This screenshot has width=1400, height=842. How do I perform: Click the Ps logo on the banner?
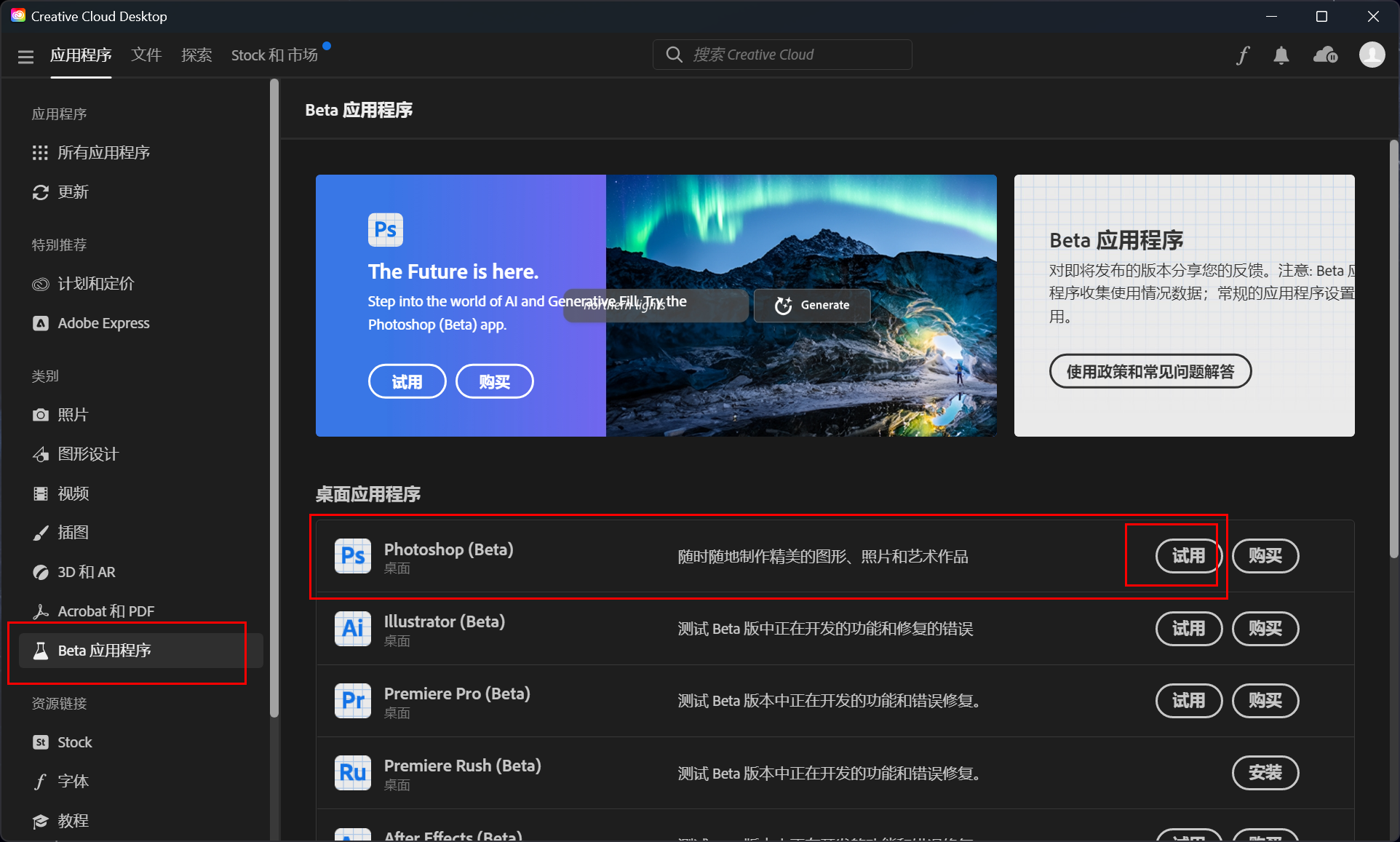coord(386,230)
